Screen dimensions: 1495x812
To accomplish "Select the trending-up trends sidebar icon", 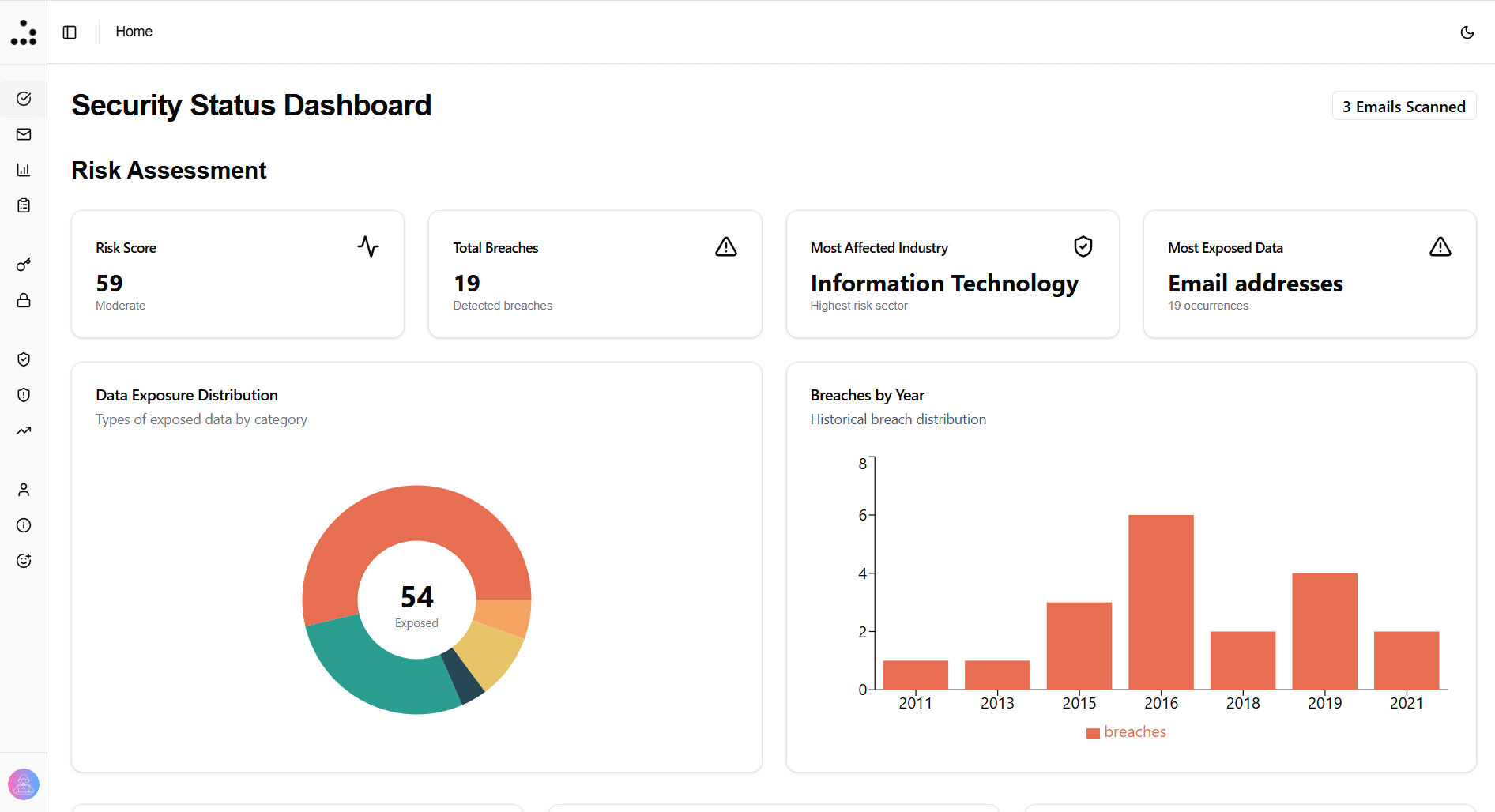I will [23, 430].
